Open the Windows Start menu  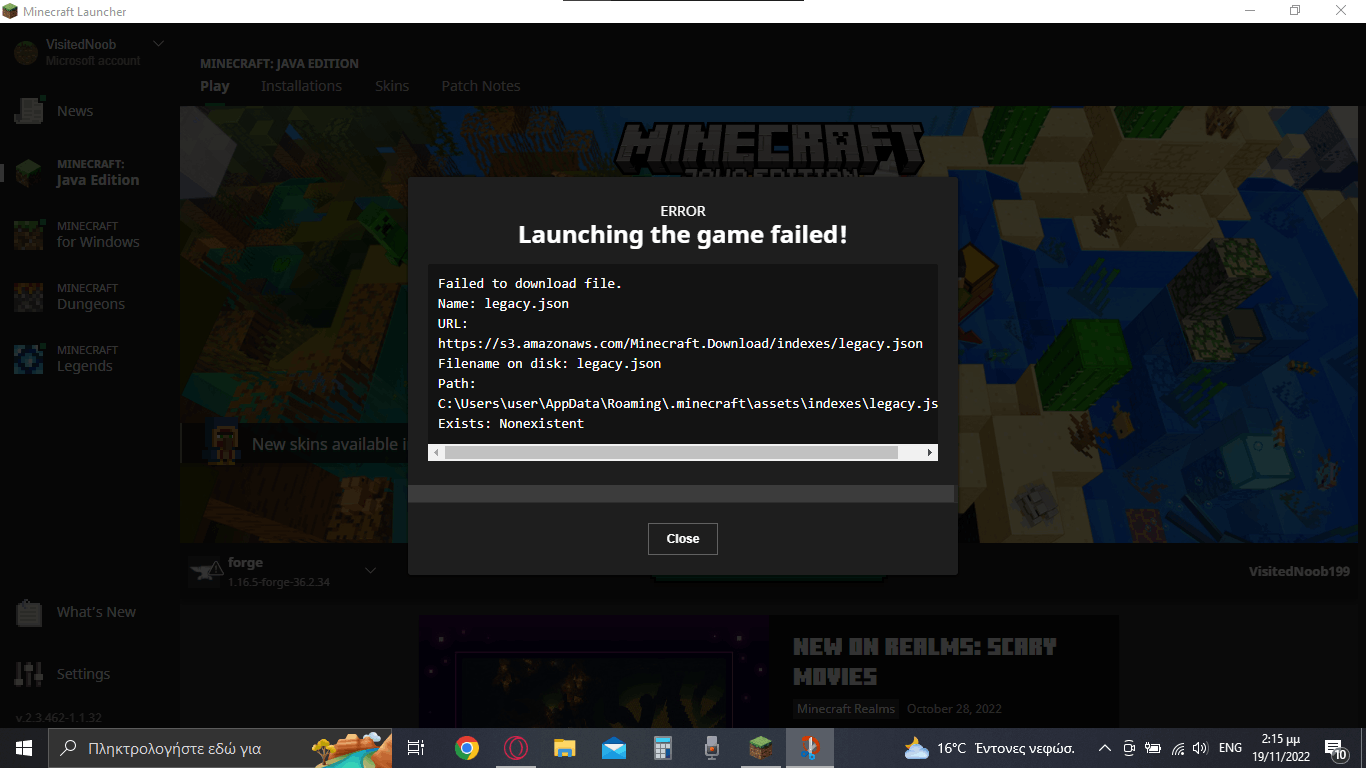click(x=23, y=748)
